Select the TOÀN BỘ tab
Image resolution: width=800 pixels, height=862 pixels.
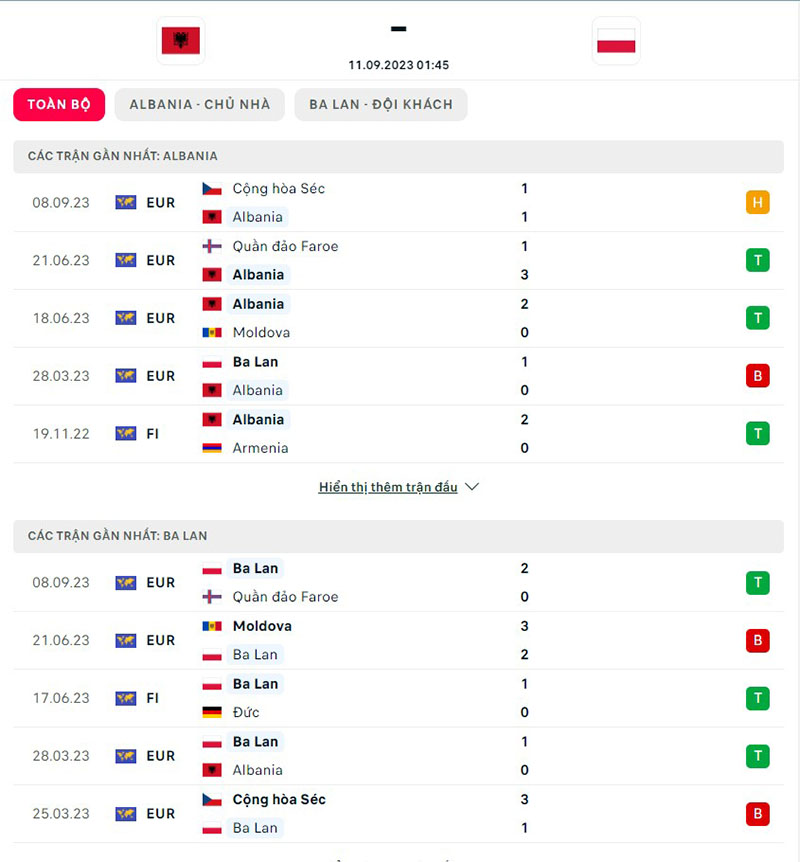pyautogui.click(x=58, y=104)
